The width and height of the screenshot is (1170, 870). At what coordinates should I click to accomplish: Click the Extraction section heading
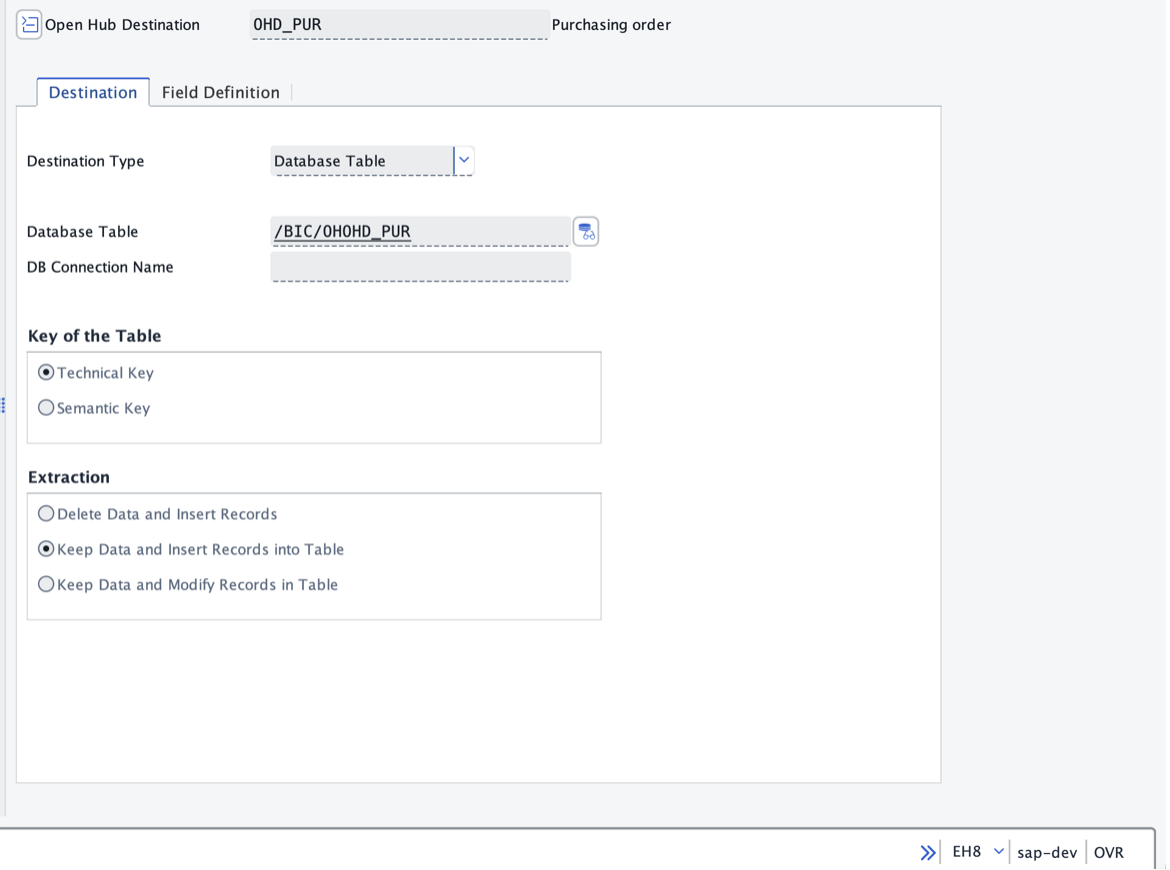pyautogui.click(x=69, y=477)
